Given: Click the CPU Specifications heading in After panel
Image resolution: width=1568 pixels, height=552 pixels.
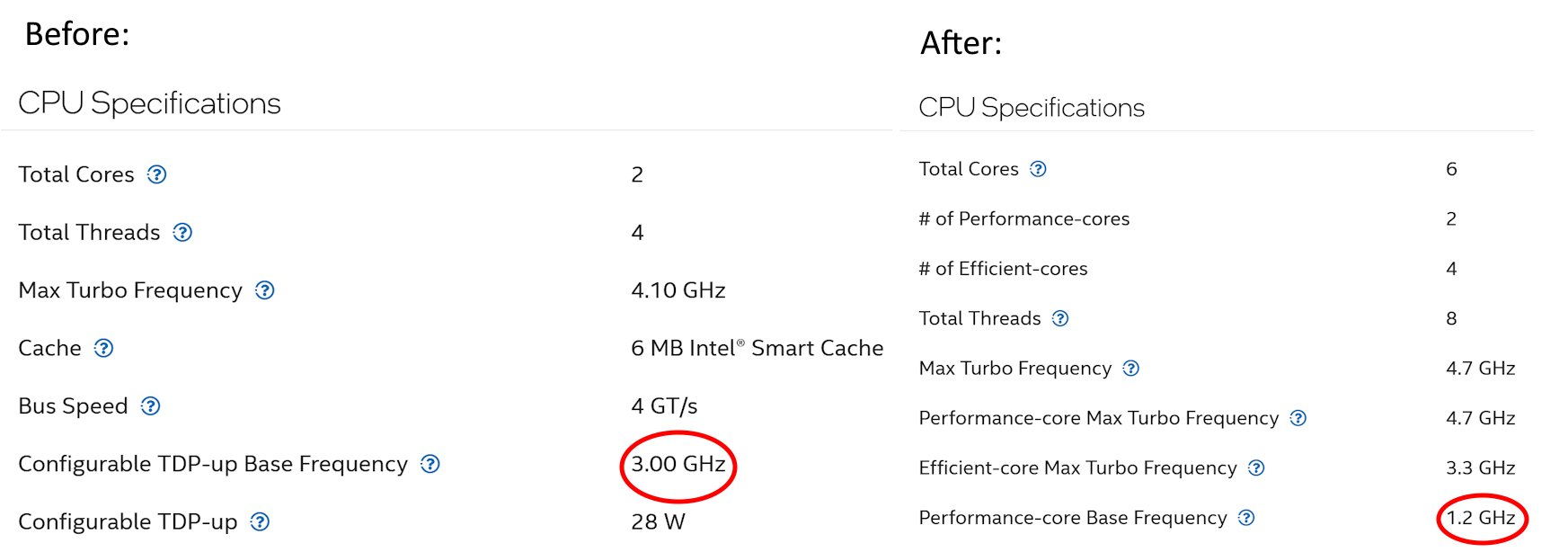Looking at the screenshot, I should (x=1032, y=108).
